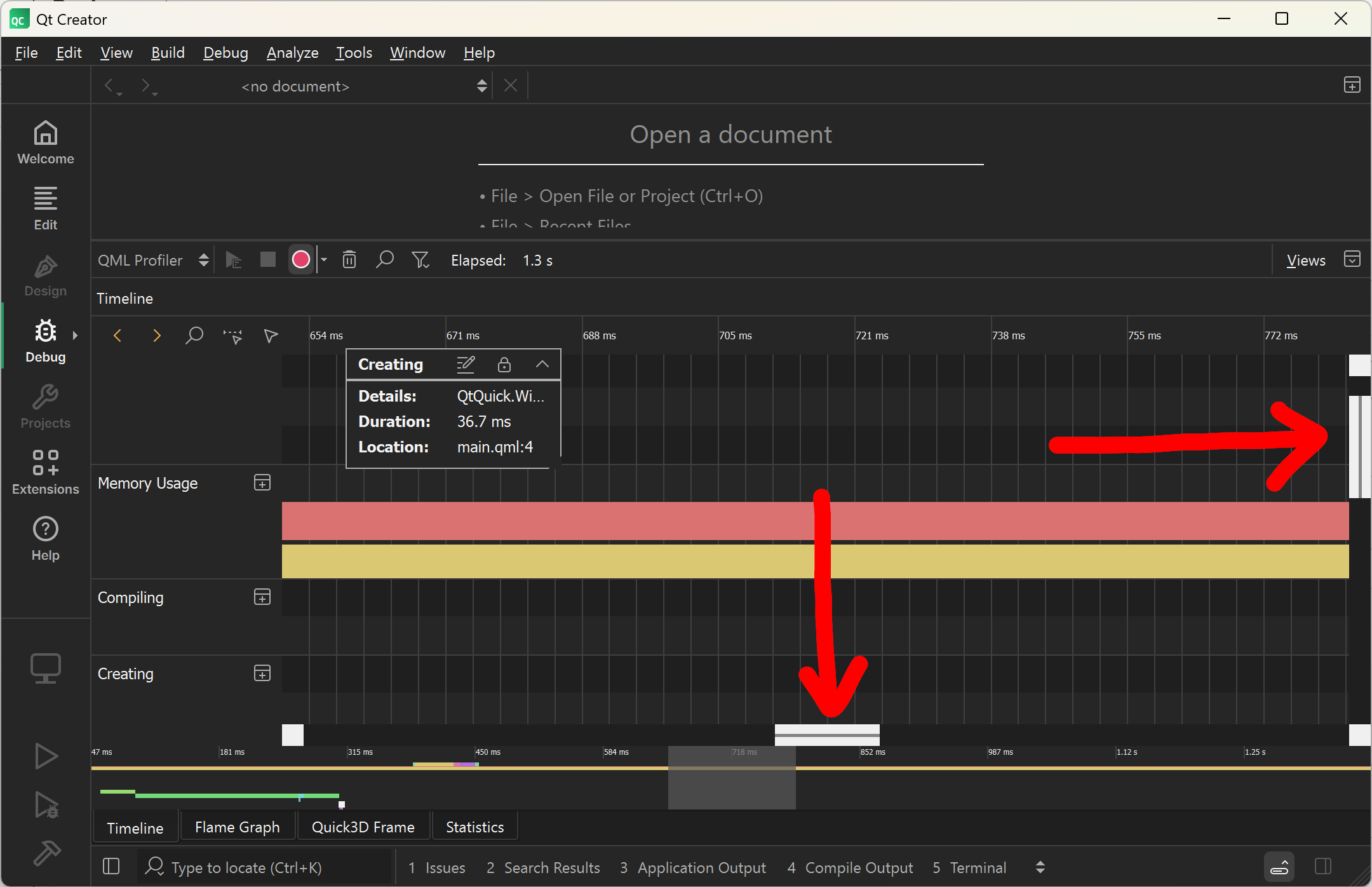Viewport: 1372px width, 887px height.
Task: Discard profiling data trash icon
Action: click(349, 260)
